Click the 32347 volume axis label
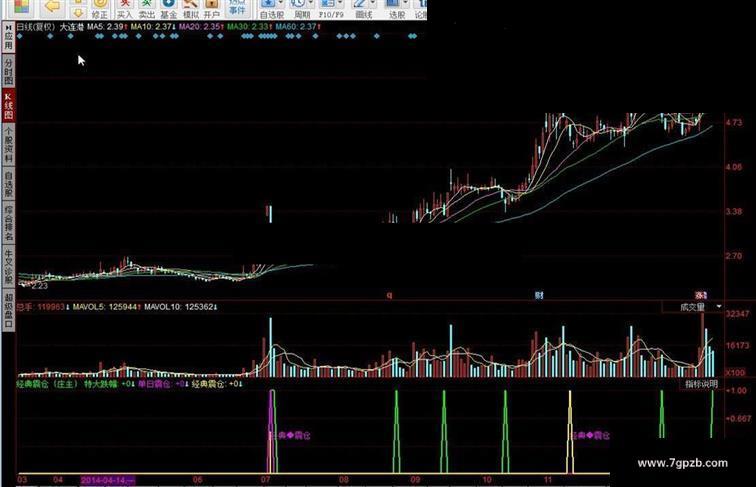The height and width of the screenshot is (487, 756). coord(738,313)
